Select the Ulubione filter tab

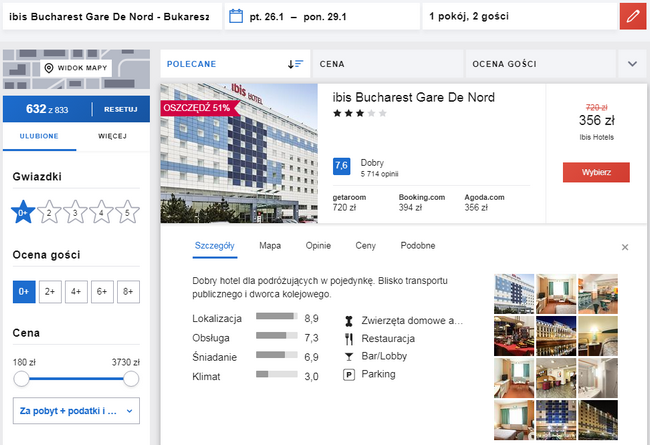(x=39, y=136)
